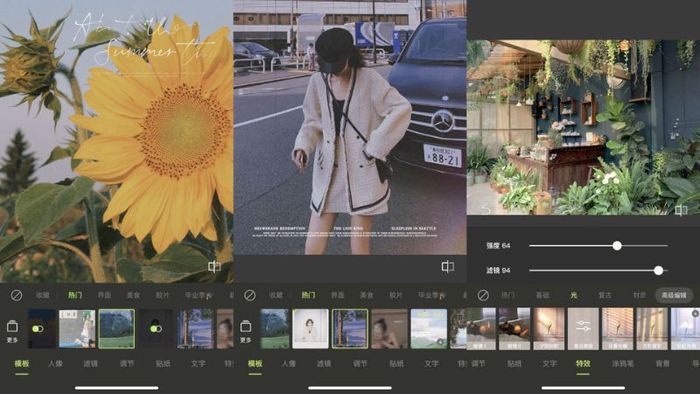Switch to 基础 effects category on plant café screen
This screenshot has width=700, height=394.
pos(542,295)
